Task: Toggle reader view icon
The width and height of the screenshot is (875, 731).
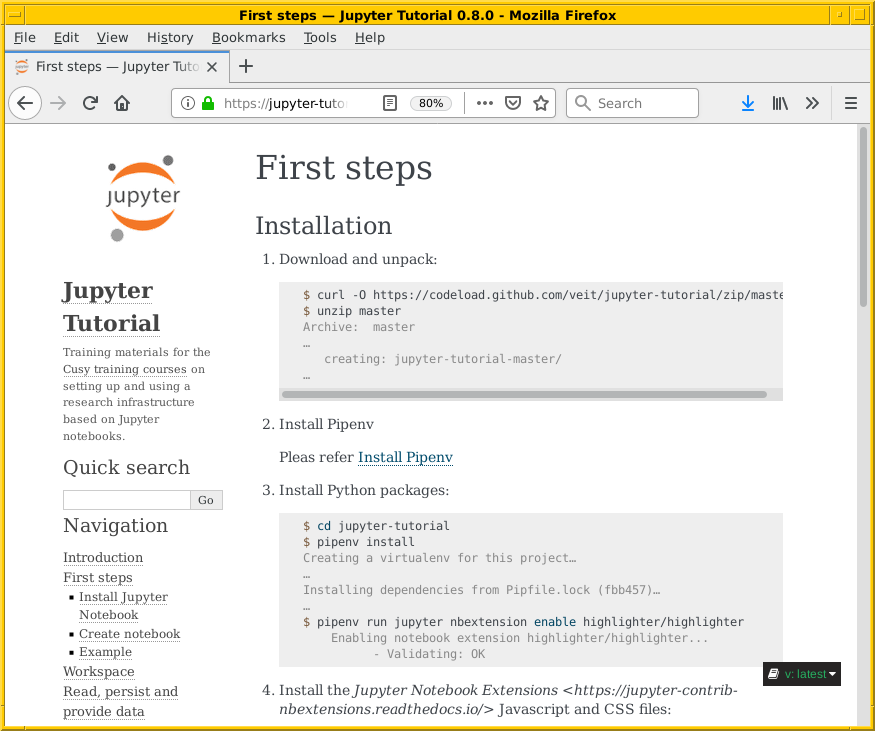Action: [x=390, y=103]
